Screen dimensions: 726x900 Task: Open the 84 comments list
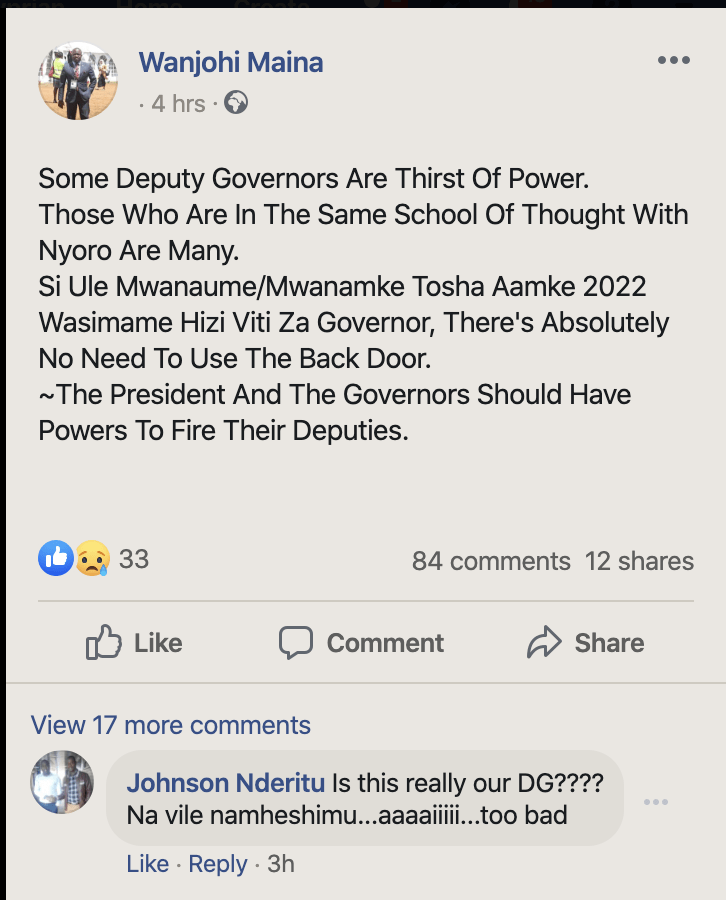(x=491, y=561)
